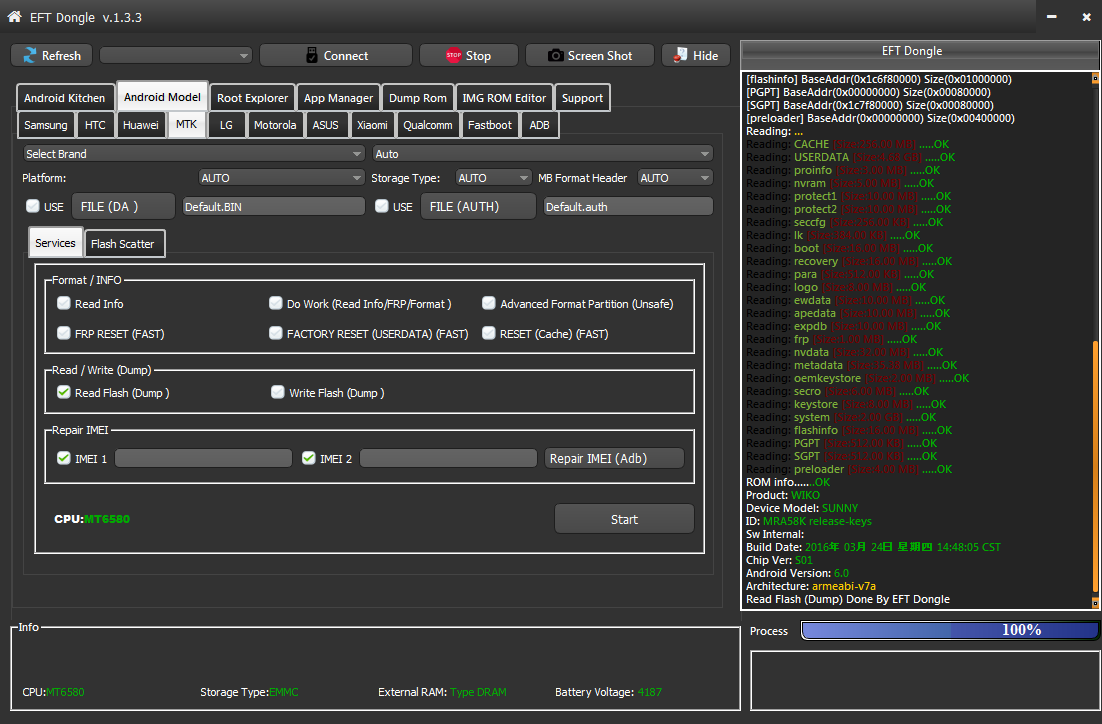Click the USB plug icon on Connect
Image resolution: width=1102 pixels, height=724 pixels.
[312, 55]
